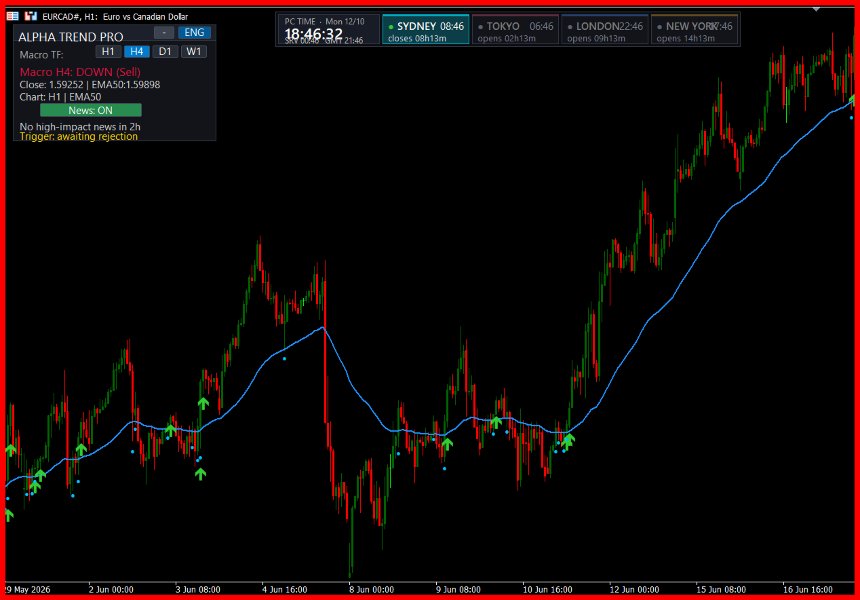The width and height of the screenshot is (860, 600).
Task: Select D1 macro timeframe
Action: click(x=165, y=52)
